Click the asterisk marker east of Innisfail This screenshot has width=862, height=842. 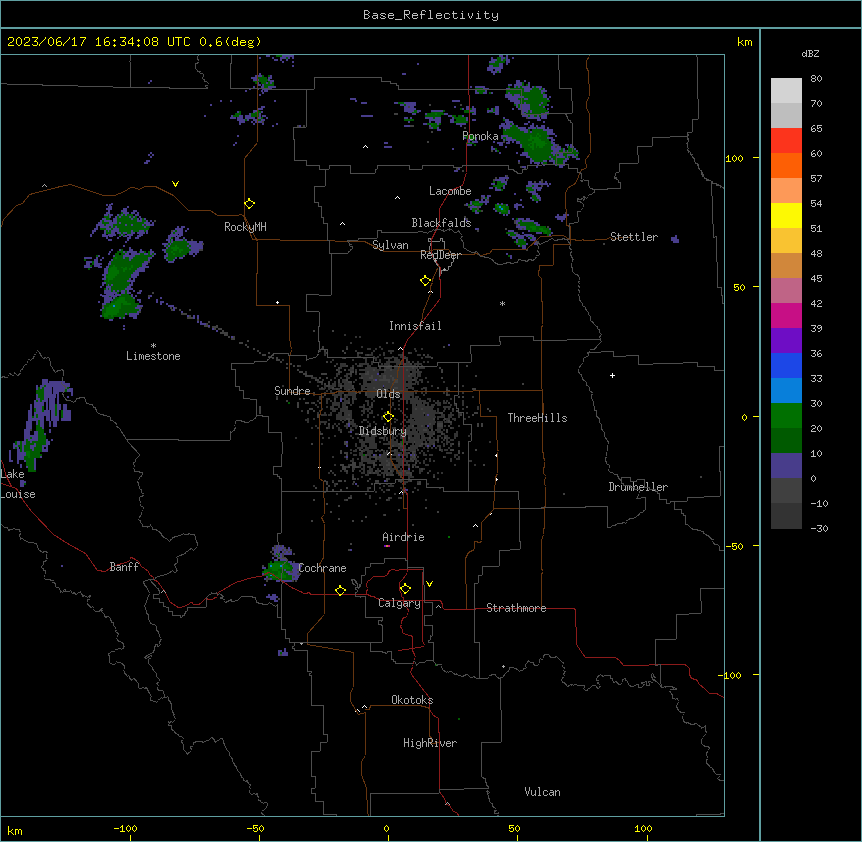click(x=502, y=303)
